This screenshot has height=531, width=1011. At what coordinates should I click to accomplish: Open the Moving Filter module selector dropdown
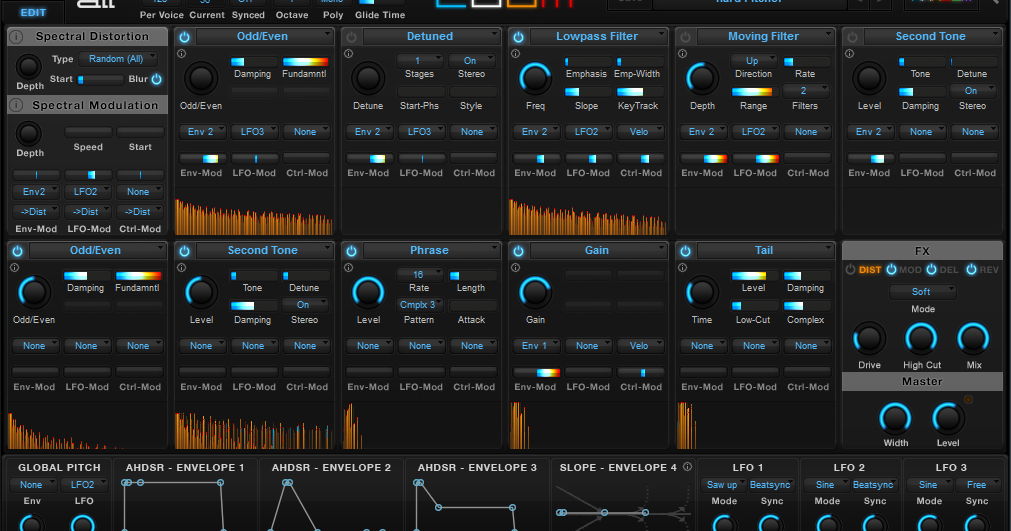click(x=765, y=37)
